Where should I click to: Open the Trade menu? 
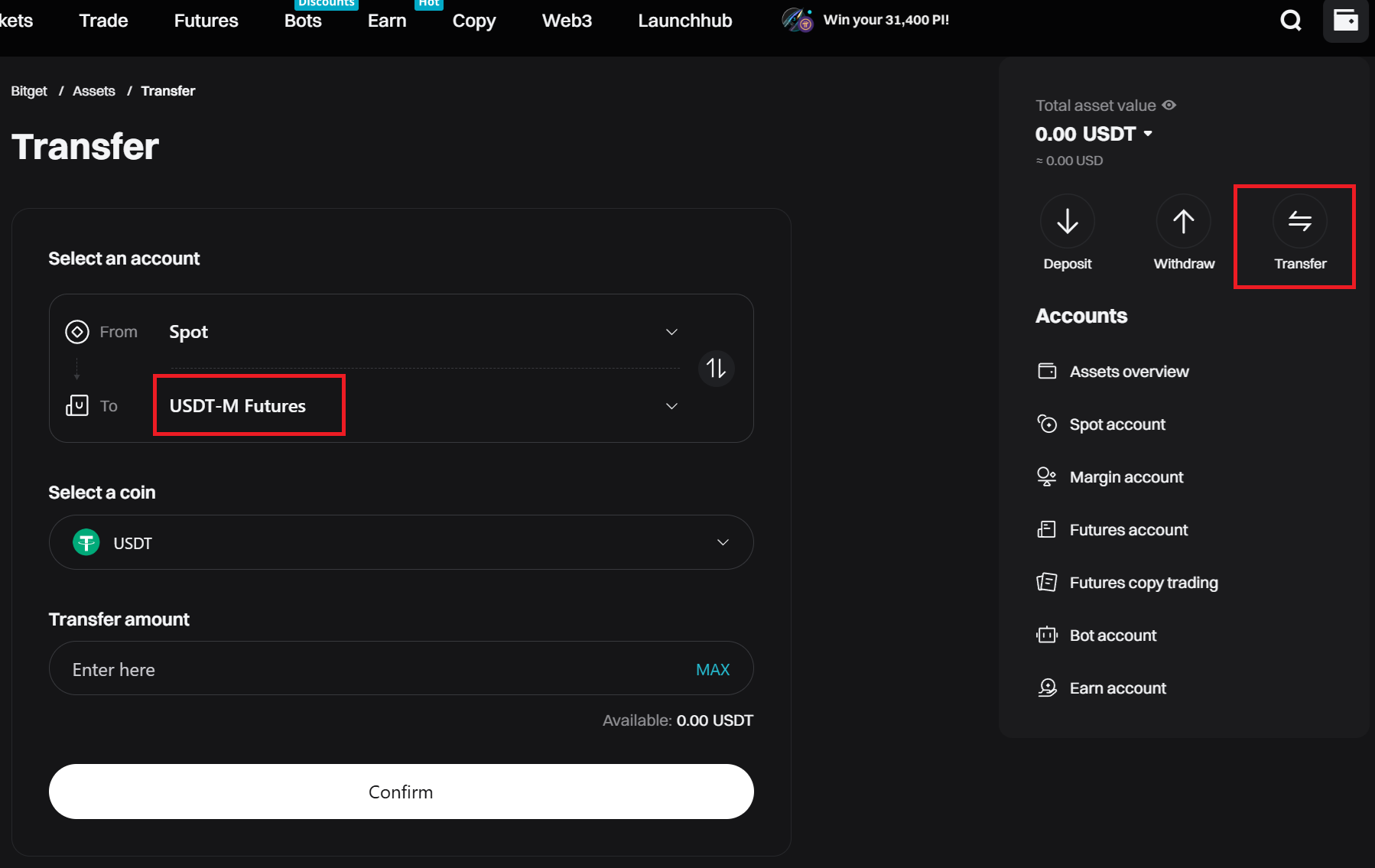[103, 21]
